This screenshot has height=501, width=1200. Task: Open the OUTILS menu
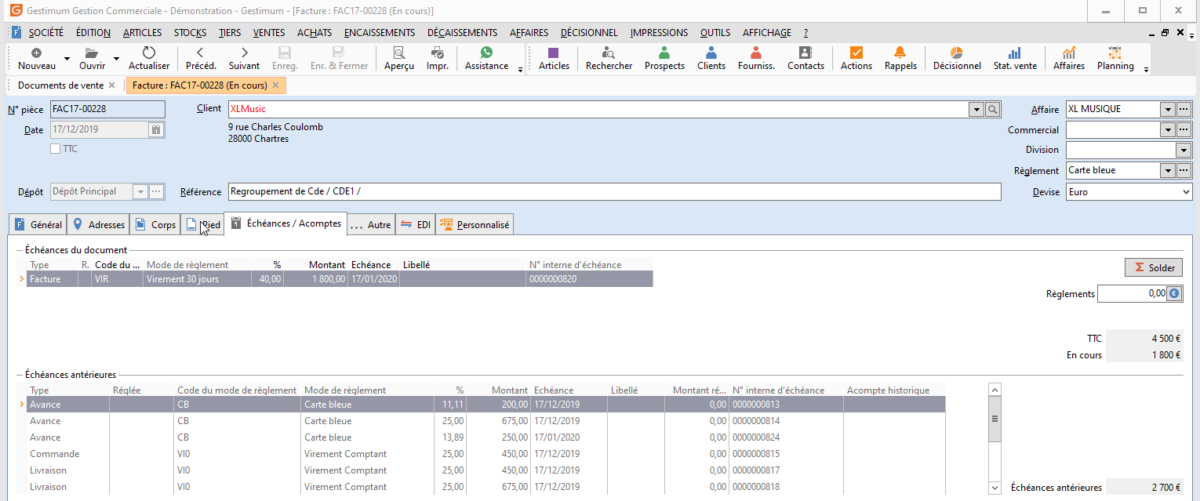click(715, 32)
